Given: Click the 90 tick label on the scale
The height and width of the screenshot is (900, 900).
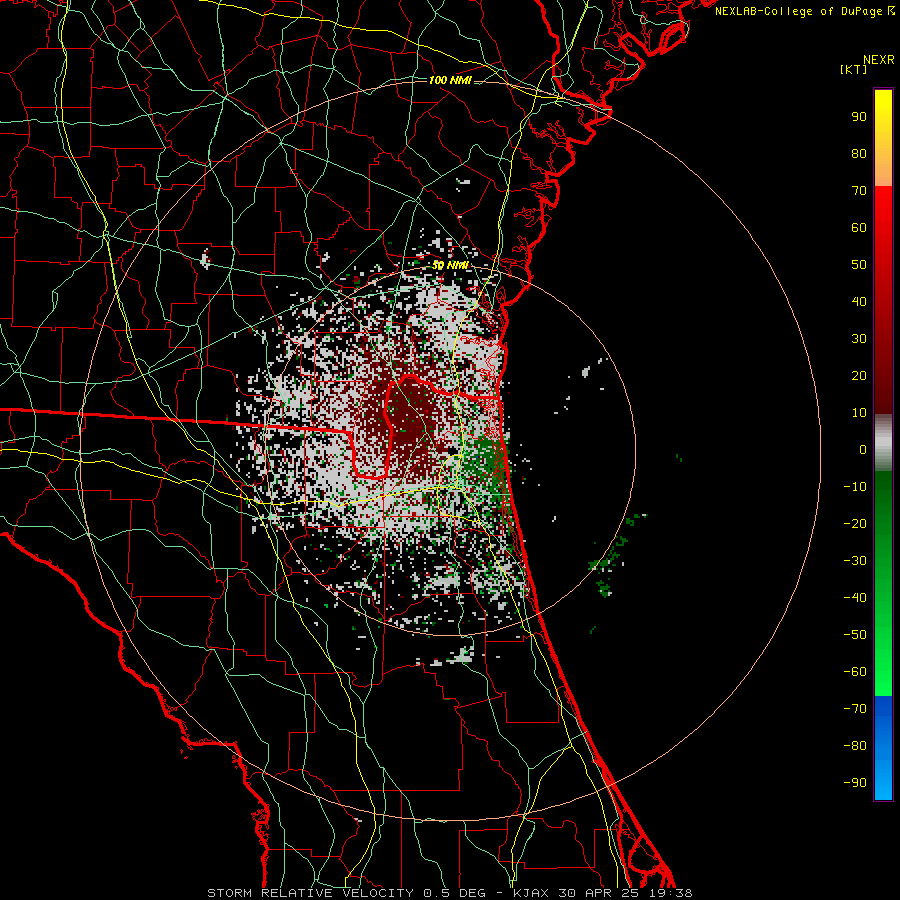Looking at the screenshot, I should tap(859, 117).
